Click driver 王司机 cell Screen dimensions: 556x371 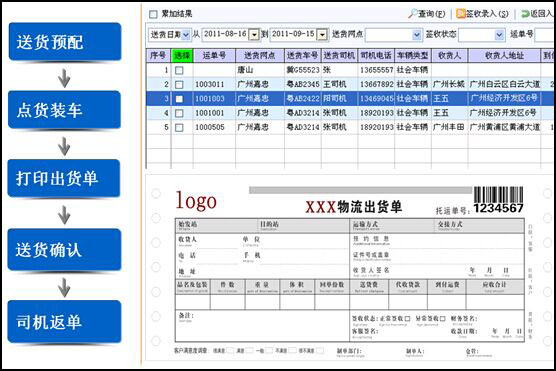pos(339,84)
